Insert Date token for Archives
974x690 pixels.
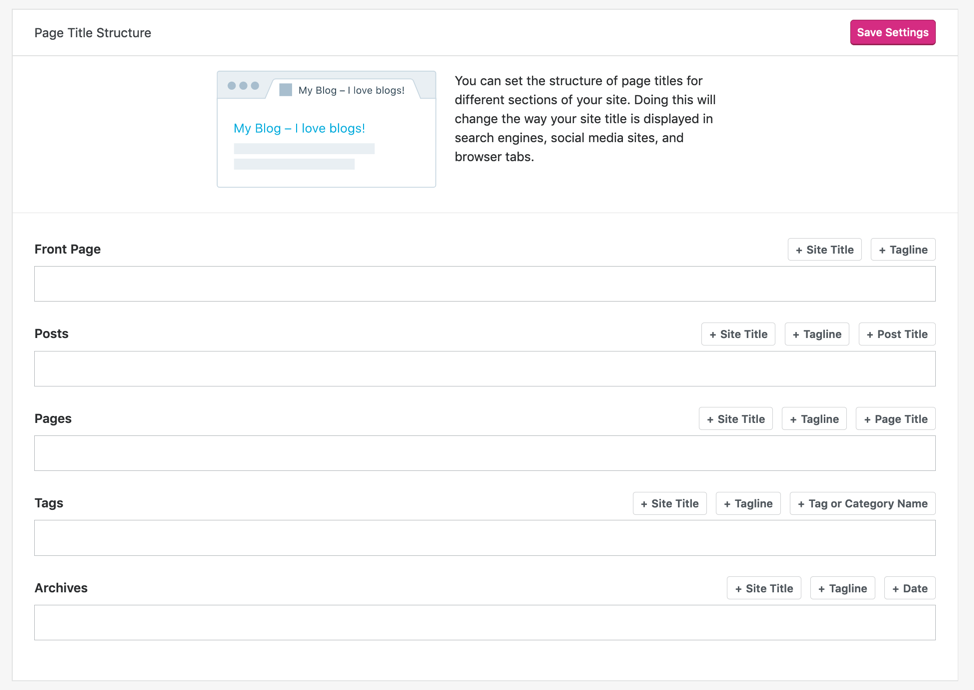(909, 589)
